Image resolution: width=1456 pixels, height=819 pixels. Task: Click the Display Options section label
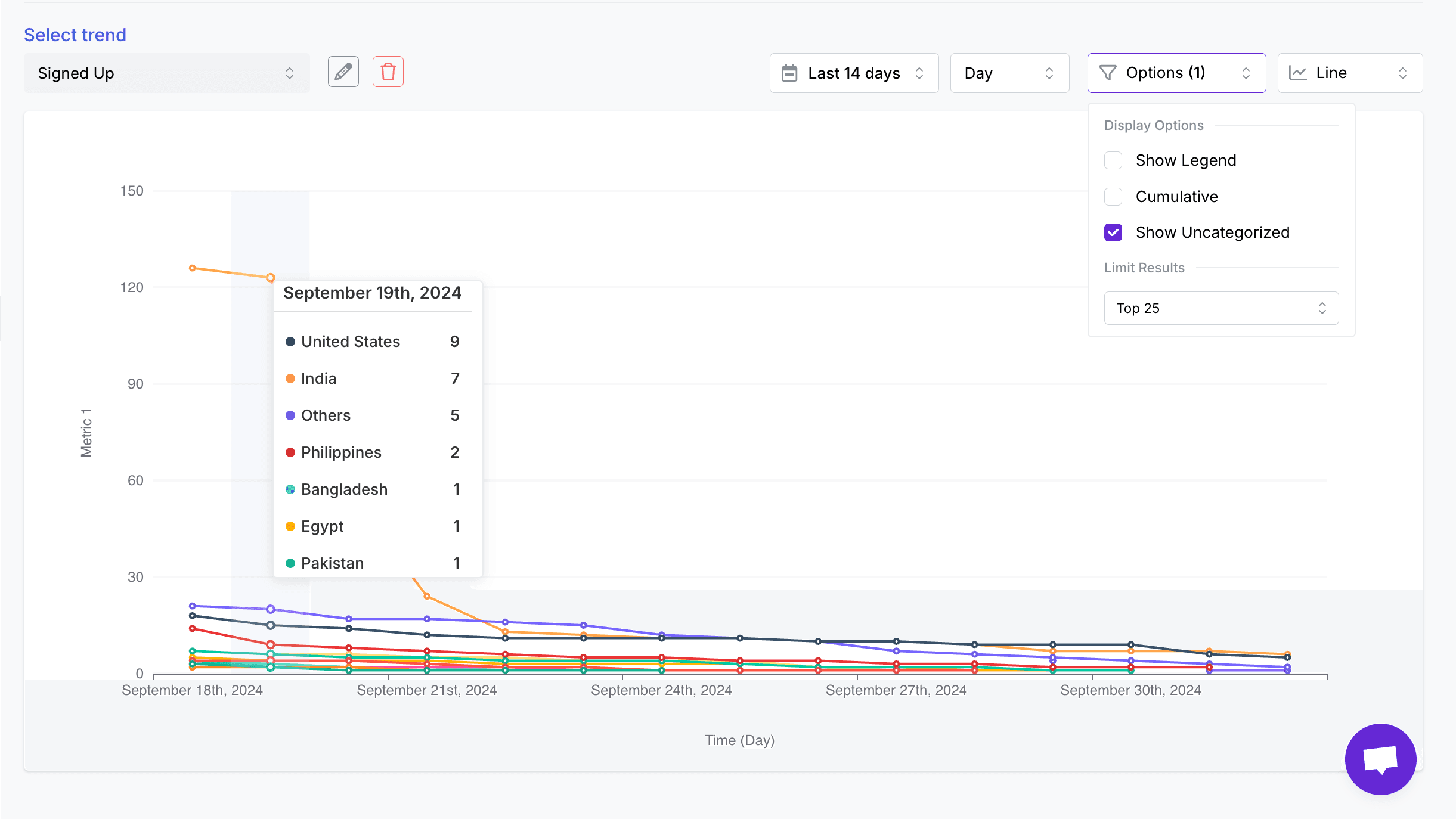click(x=1154, y=125)
